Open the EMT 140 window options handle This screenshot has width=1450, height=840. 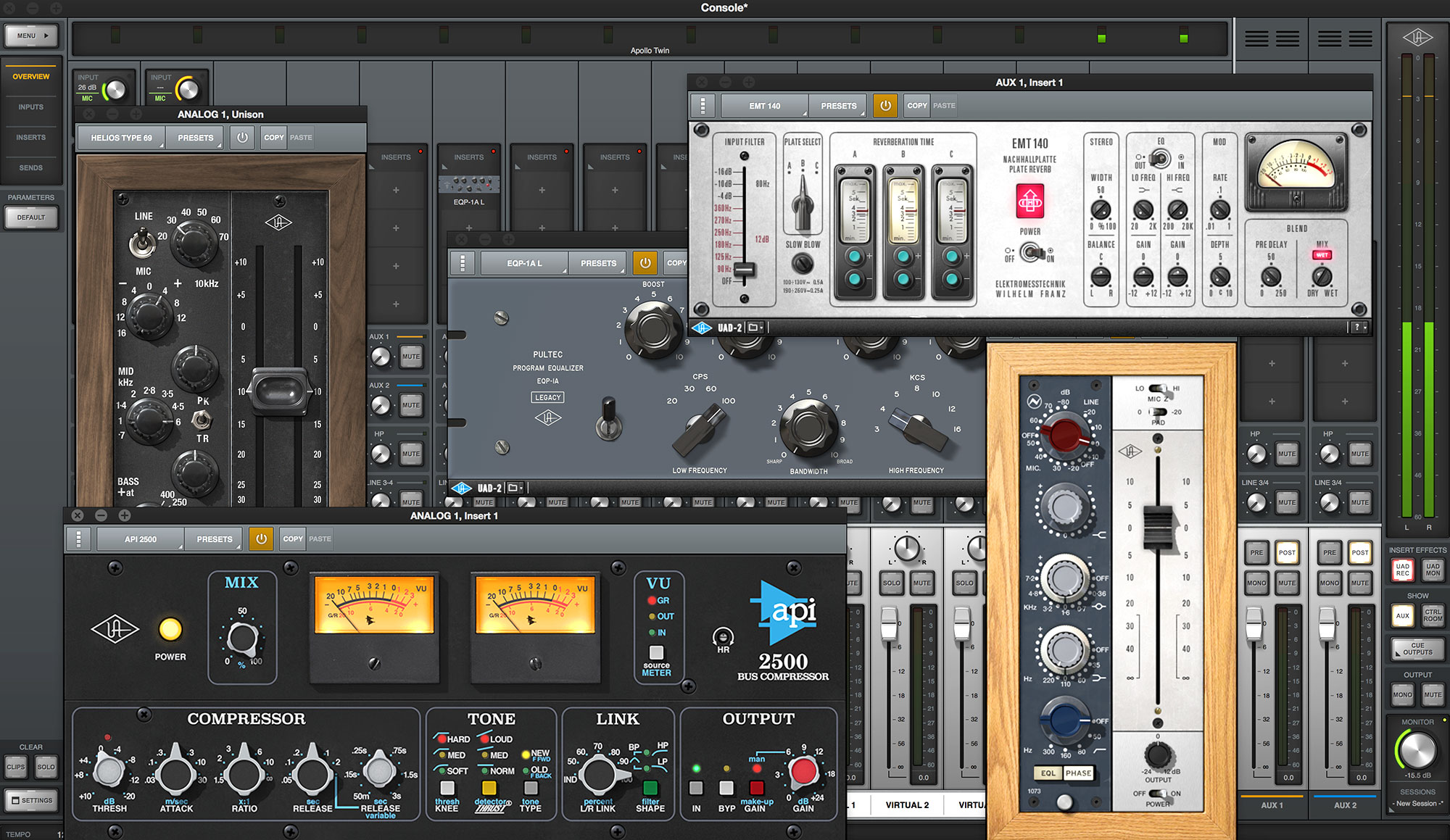(703, 106)
